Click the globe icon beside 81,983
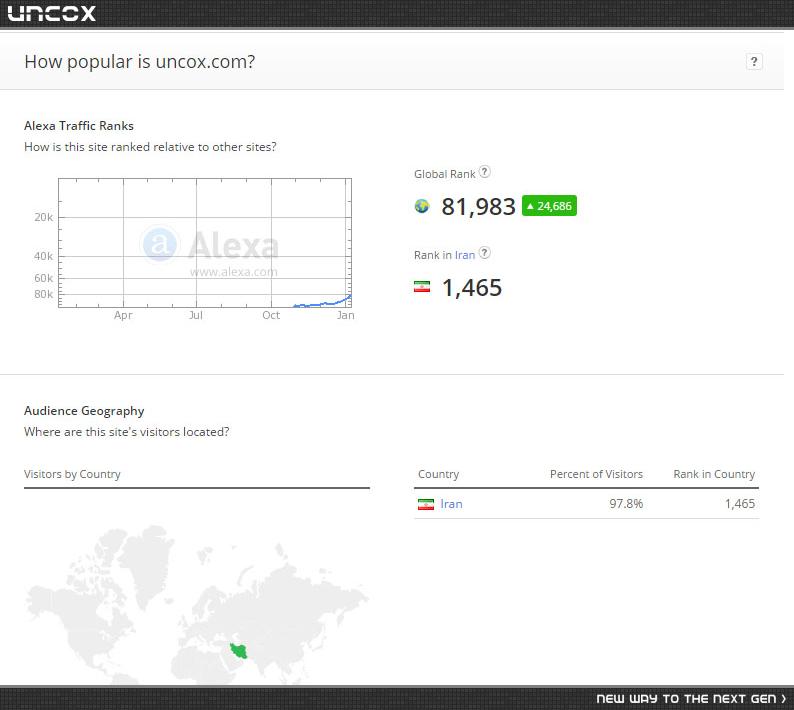 pos(422,206)
